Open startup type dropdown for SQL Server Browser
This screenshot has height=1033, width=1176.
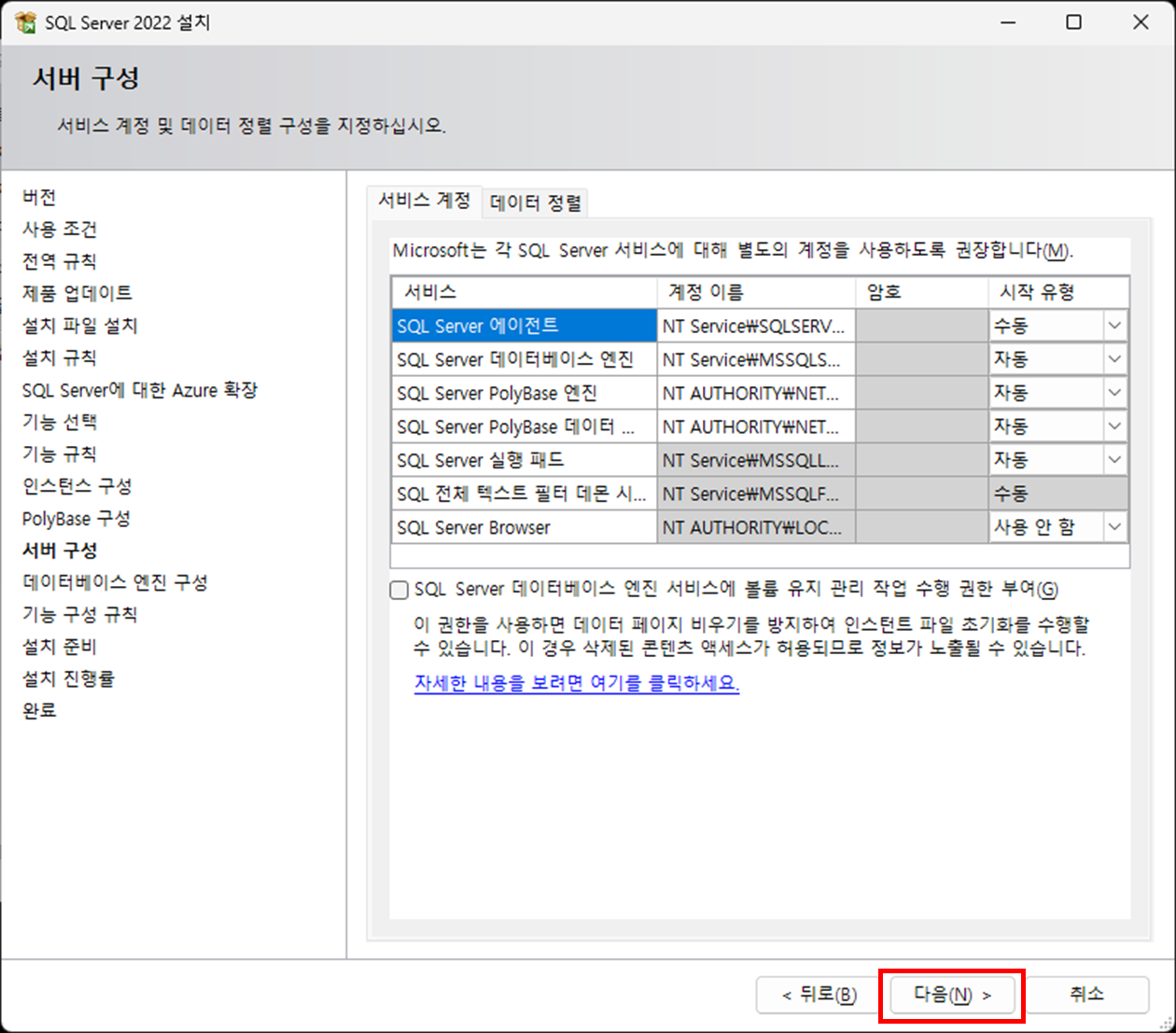coord(1114,527)
